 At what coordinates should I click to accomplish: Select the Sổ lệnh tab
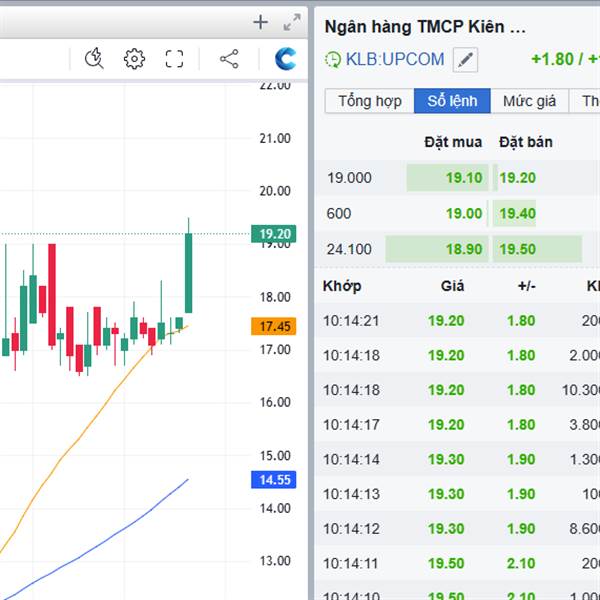(x=452, y=101)
